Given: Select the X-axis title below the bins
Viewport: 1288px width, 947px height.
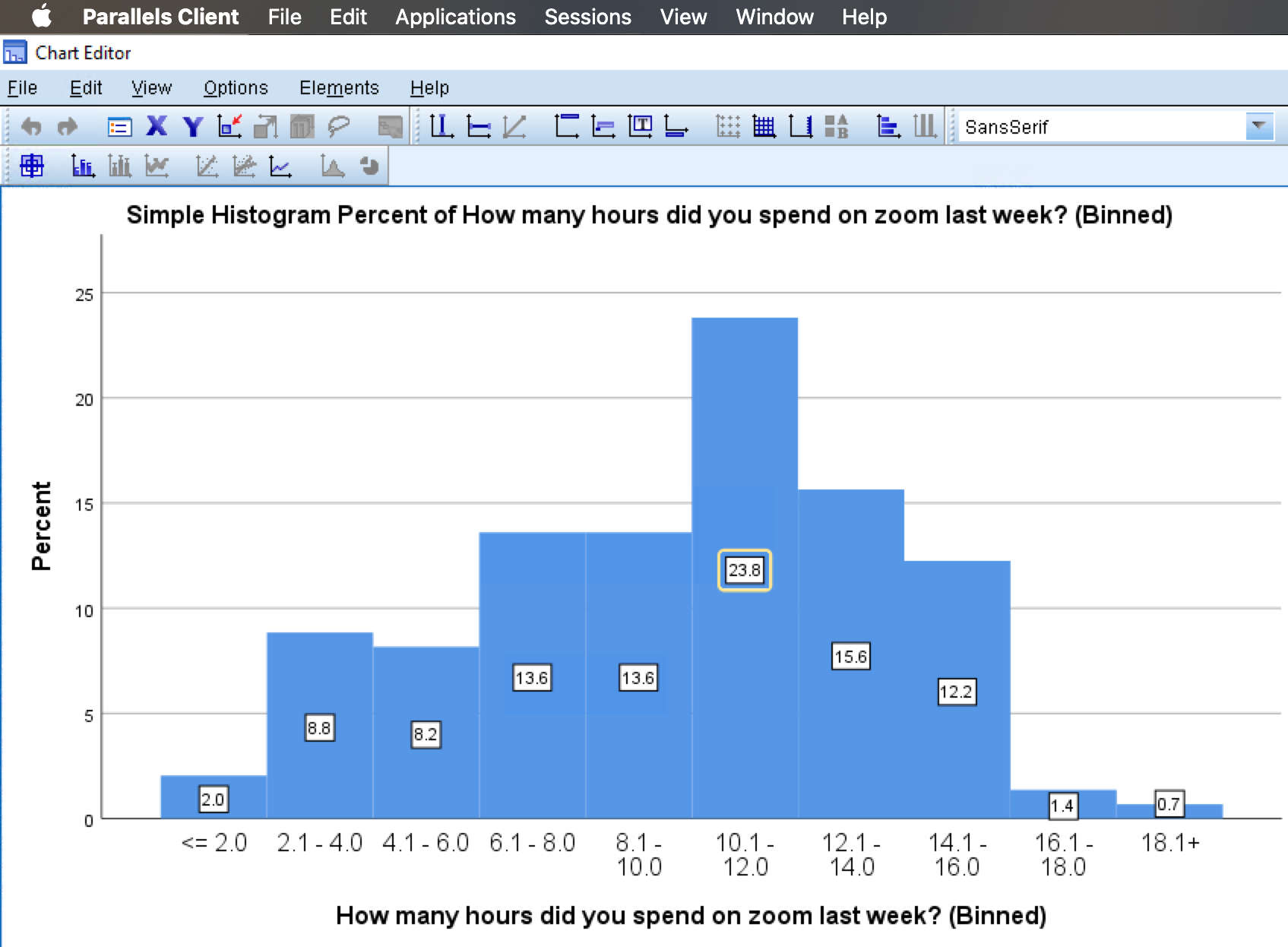Looking at the screenshot, I should tap(691, 916).
